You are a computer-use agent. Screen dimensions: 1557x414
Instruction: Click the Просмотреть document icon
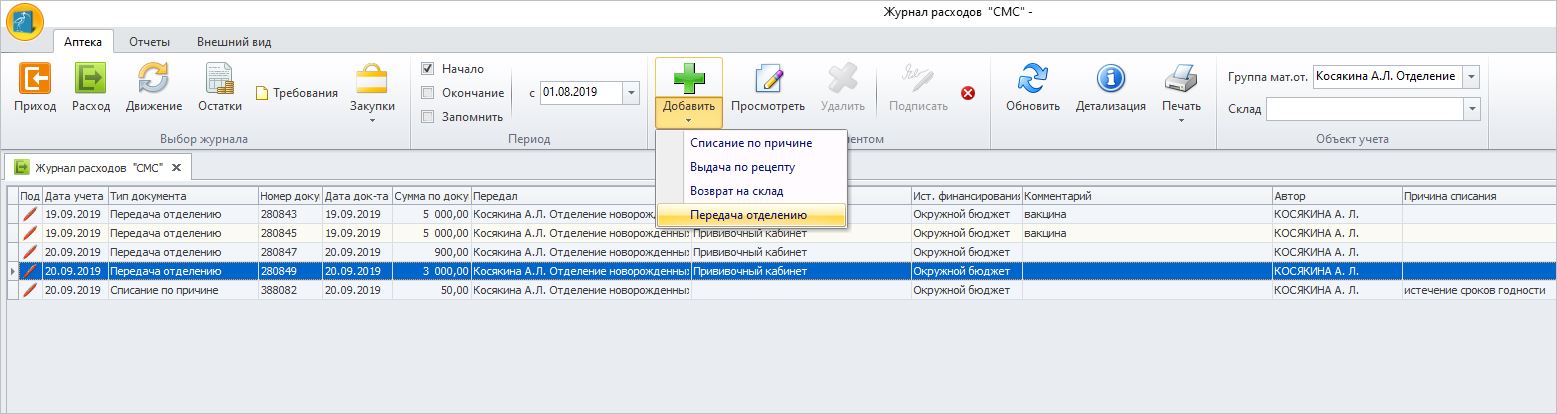[x=767, y=80]
